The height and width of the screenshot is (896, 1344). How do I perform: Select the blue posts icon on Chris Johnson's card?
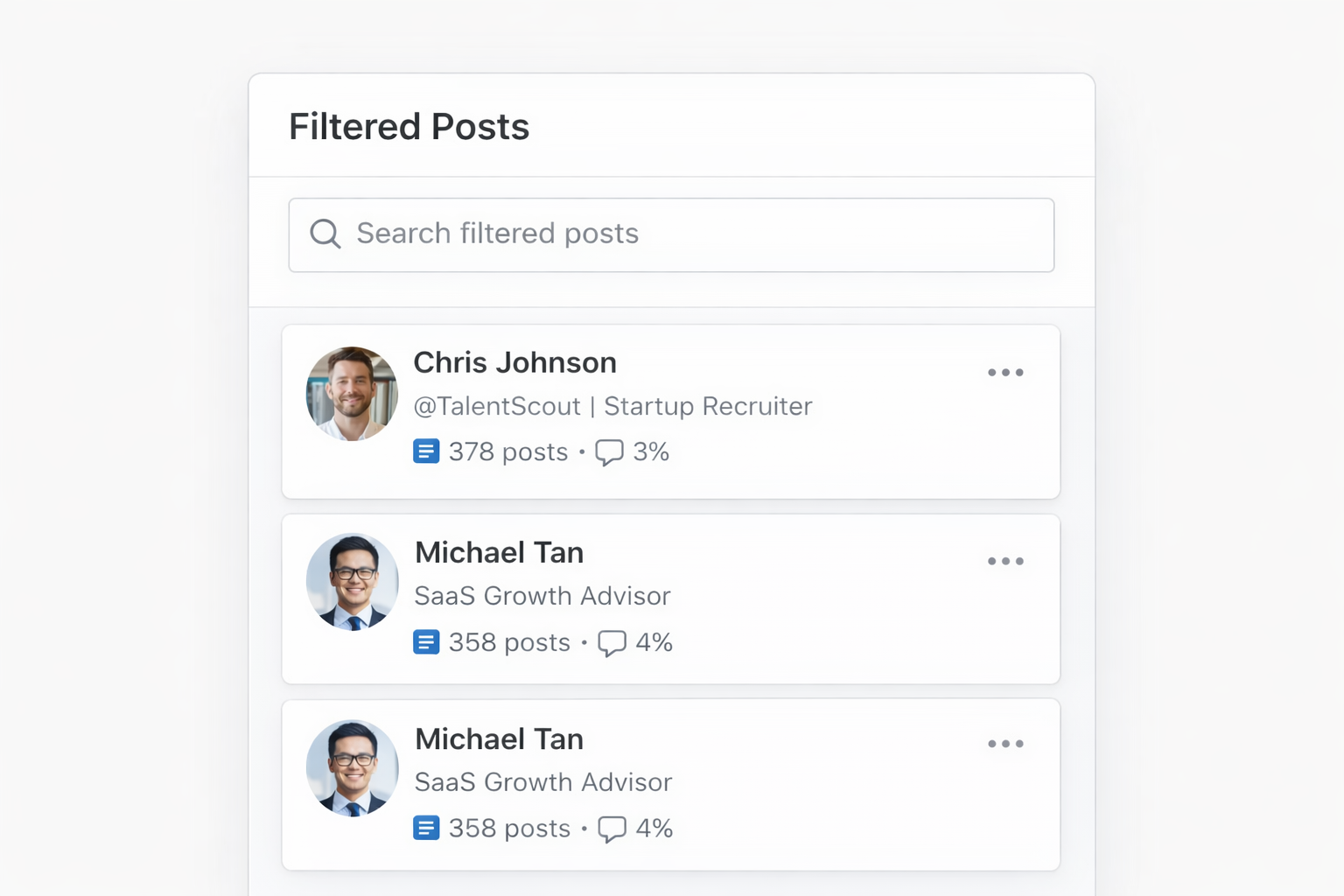[x=426, y=451]
